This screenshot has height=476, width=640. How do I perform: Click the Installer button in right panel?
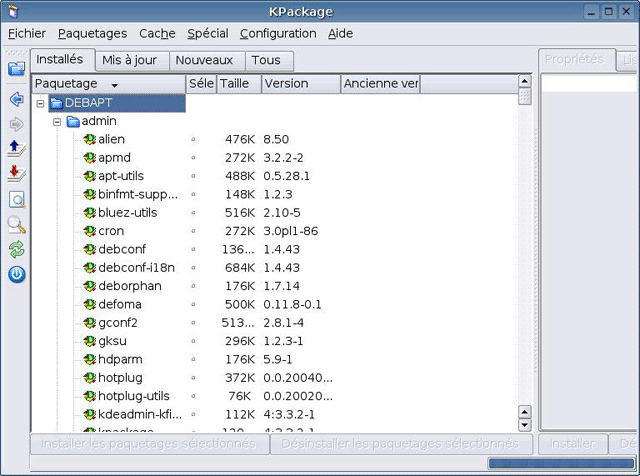tap(573, 444)
